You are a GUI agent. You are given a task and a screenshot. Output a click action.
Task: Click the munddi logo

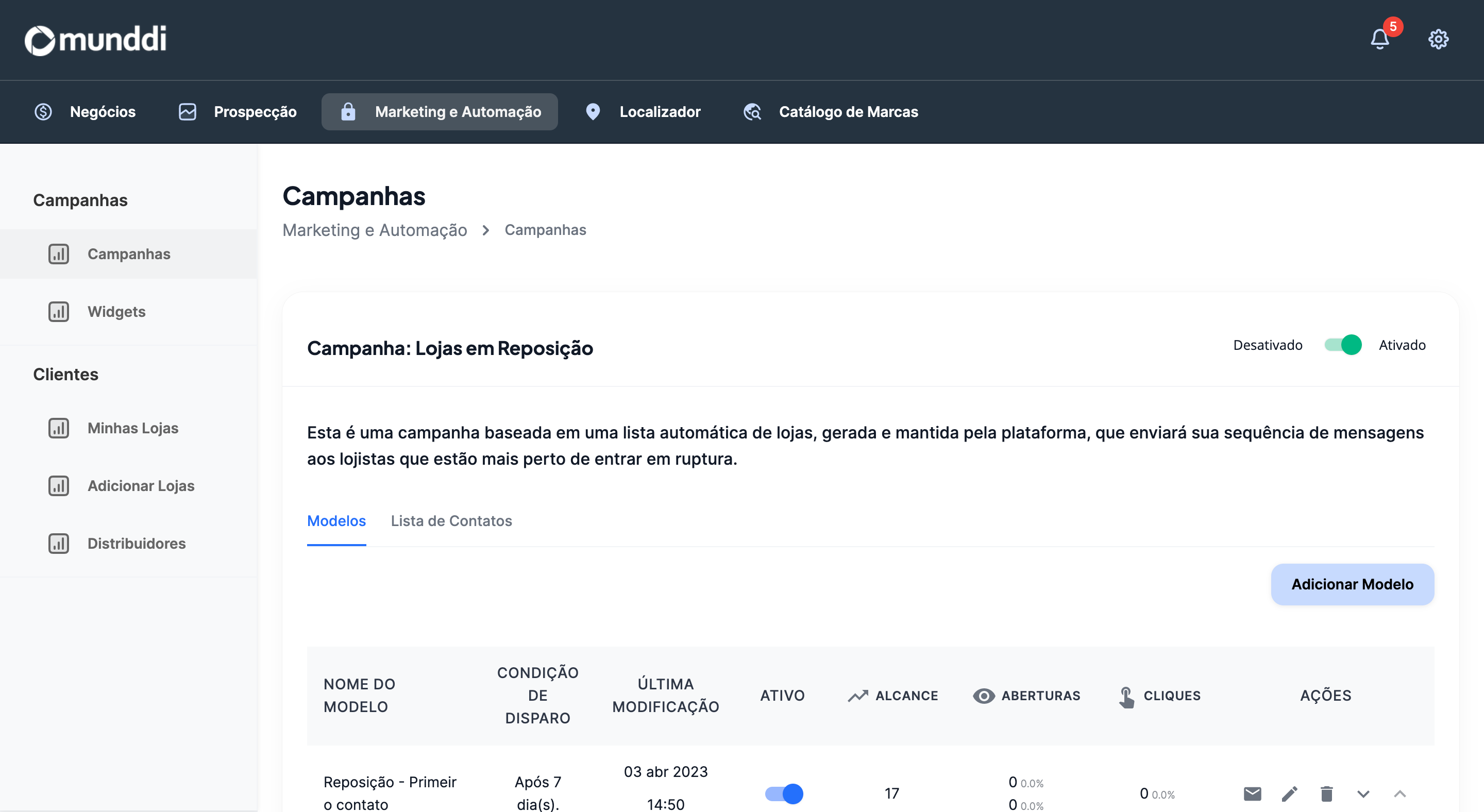96,39
